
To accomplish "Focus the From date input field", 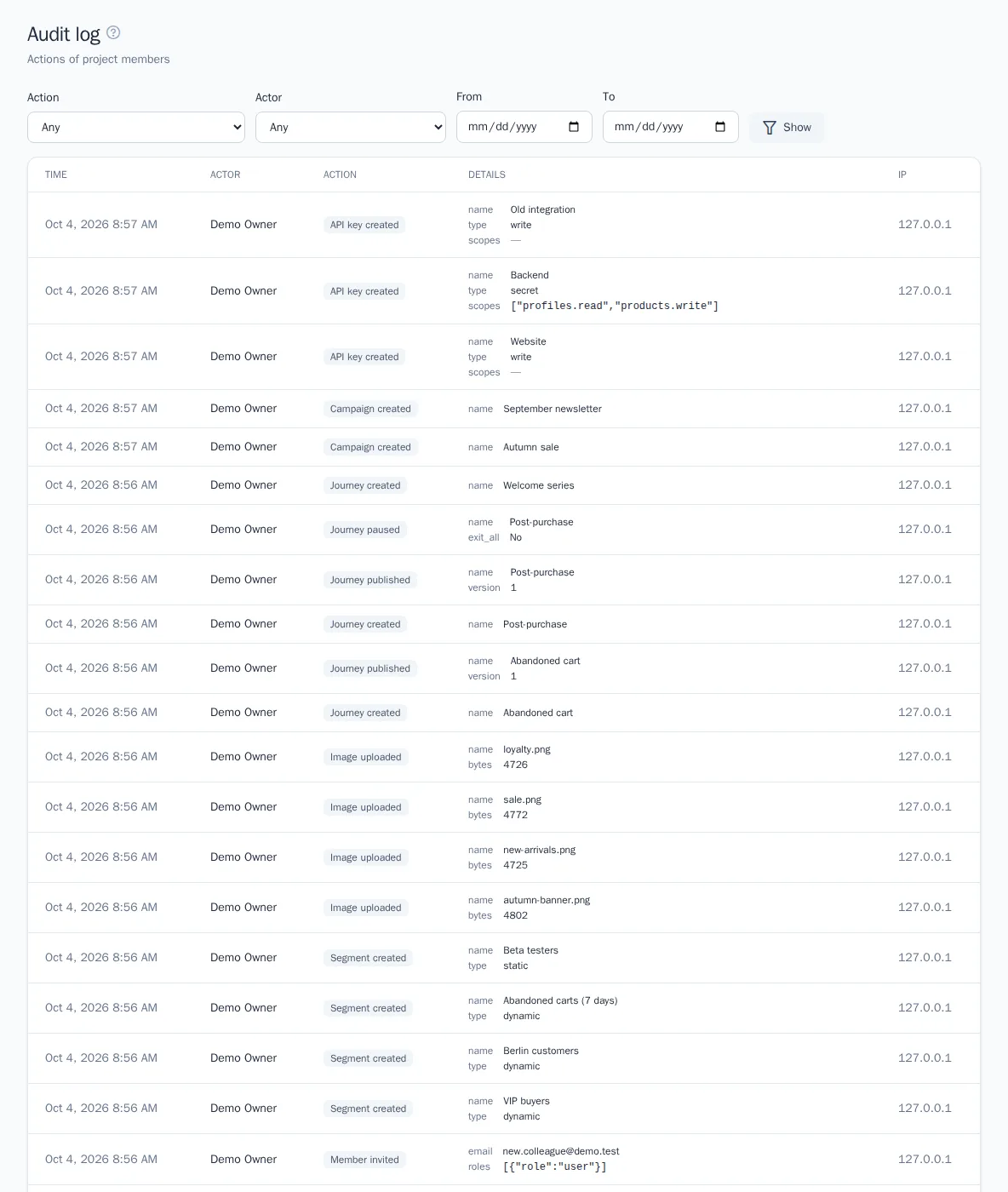I will pos(524,127).
